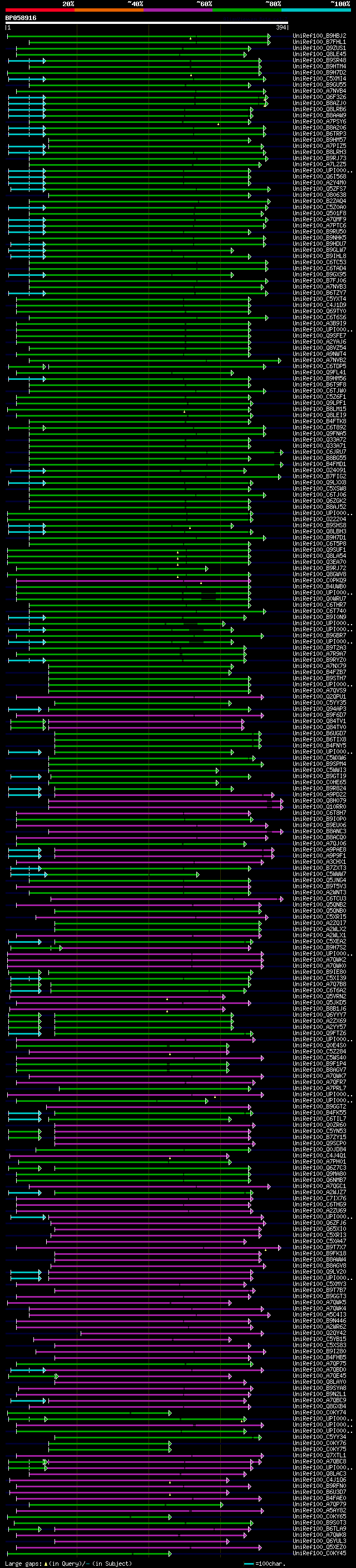Select the UniRef100_B6TZY7 row label

(x=319, y=293)
